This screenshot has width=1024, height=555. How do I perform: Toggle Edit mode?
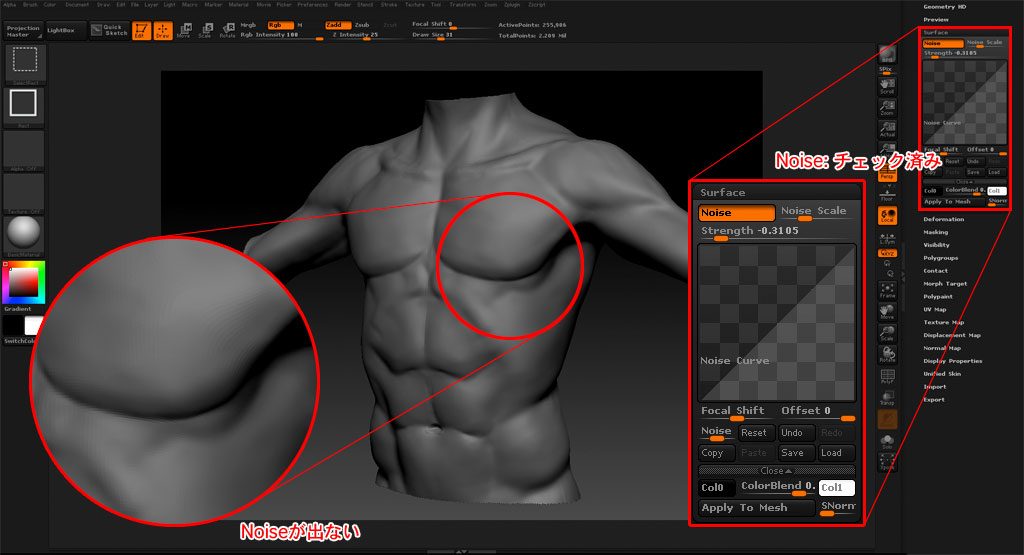[141, 31]
